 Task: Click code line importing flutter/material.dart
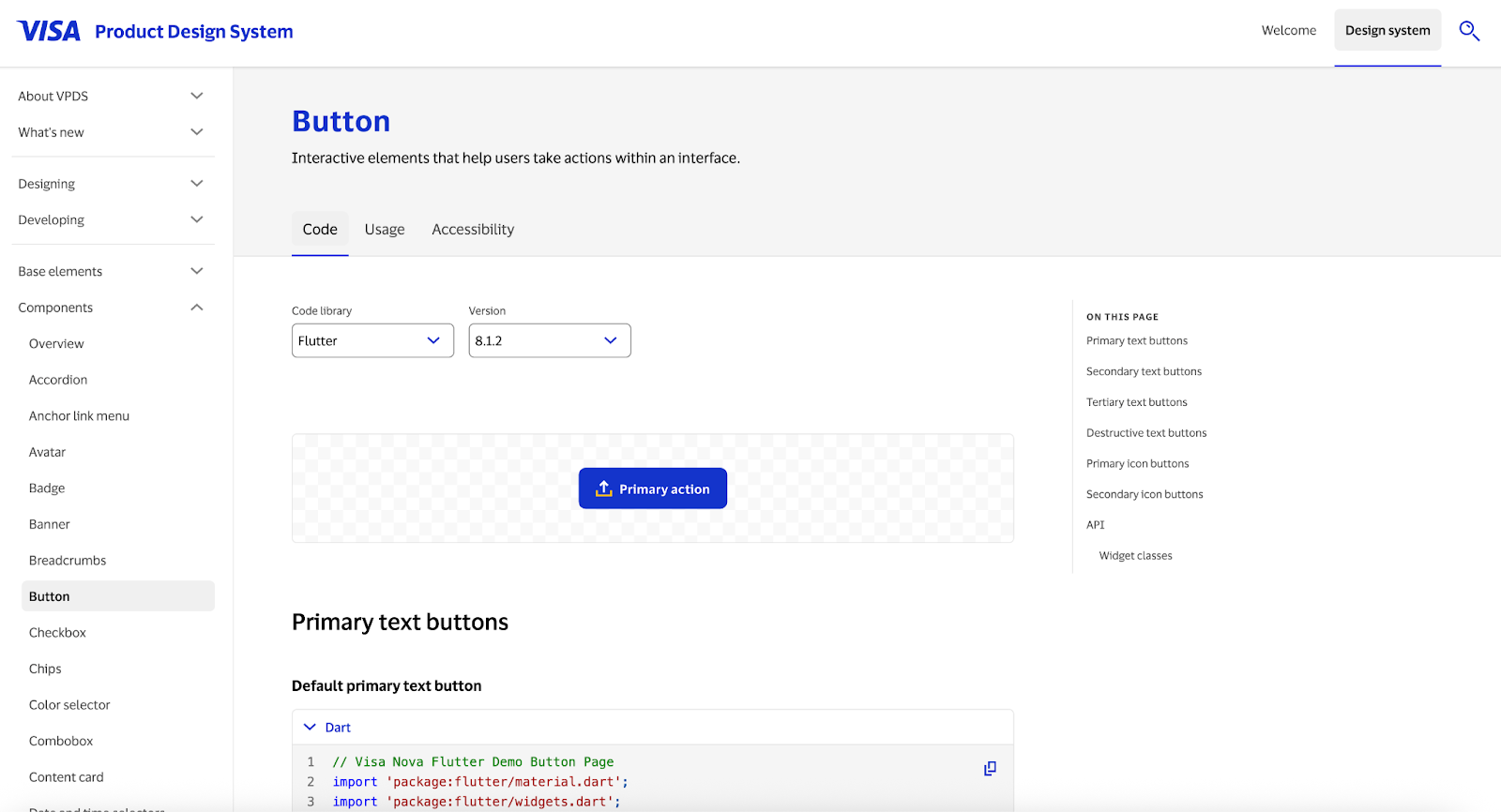coord(480,782)
